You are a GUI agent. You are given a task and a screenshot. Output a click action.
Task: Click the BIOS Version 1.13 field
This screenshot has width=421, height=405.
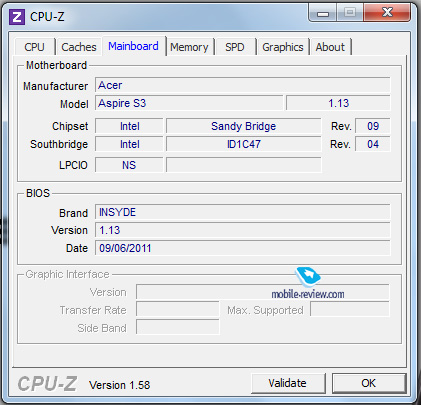[x=242, y=230]
